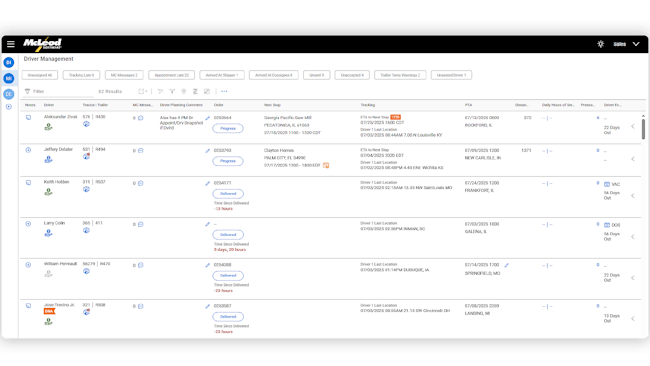Image resolution: width=650 pixels, height=366 pixels.
Task: Click the green driver pay icon under Aleksandar Zivak
Action: (49, 127)
